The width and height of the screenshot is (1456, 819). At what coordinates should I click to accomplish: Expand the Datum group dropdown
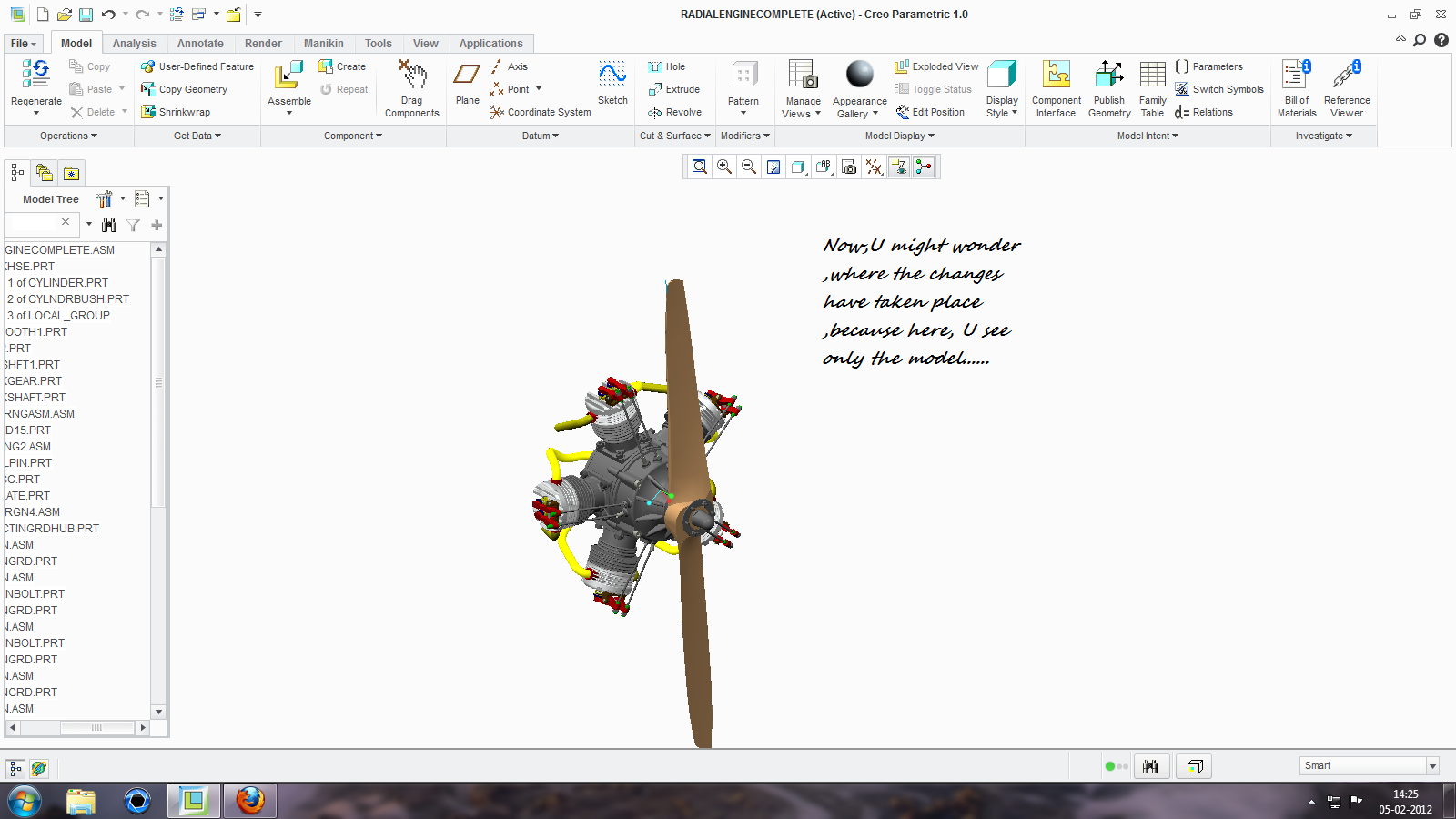(x=541, y=136)
